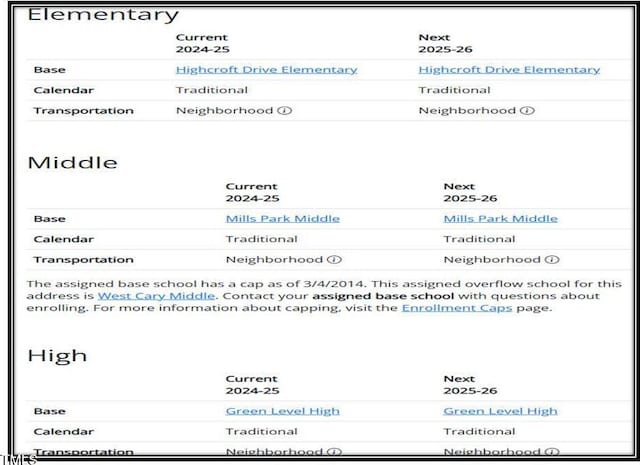
Task: Click info icon beside Elementary next-year Neighborhood transportation
Action: click(527, 111)
